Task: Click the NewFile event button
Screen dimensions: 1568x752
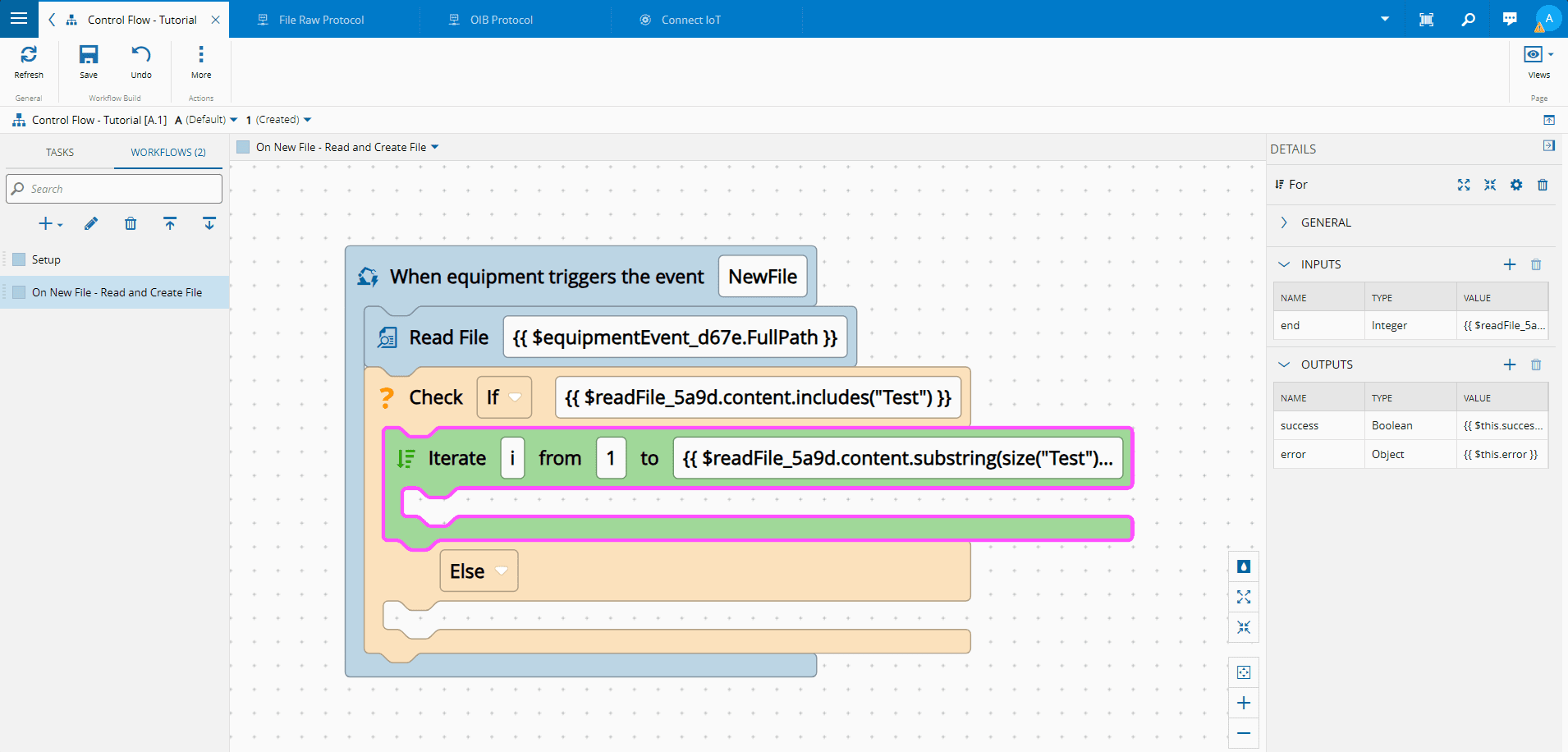Action: click(x=762, y=277)
